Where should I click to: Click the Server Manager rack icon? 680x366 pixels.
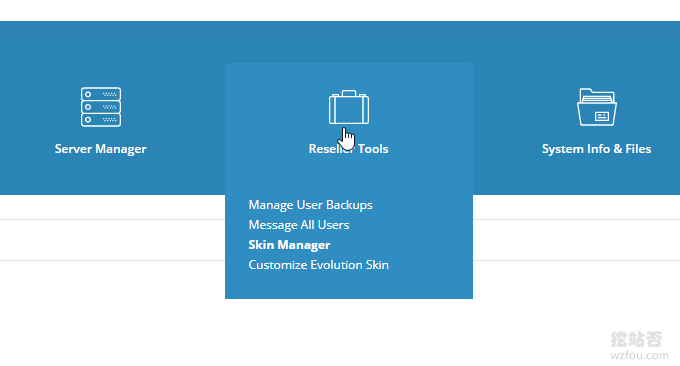pos(101,107)
